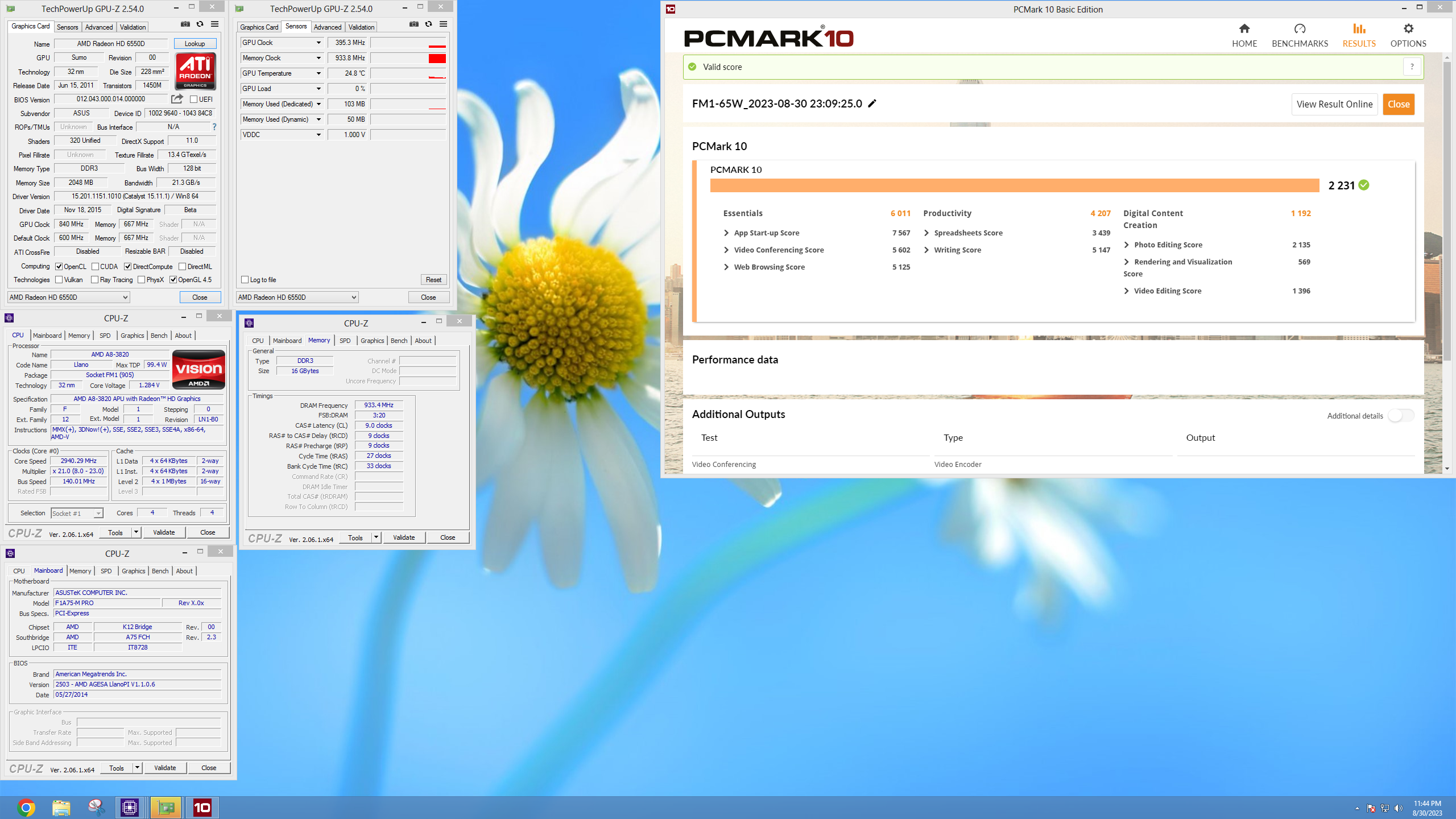The height and width of the screenshot is (819, 1456).
Task: Open the hamburger menu in left GPU-Z window
Action: 215,24
